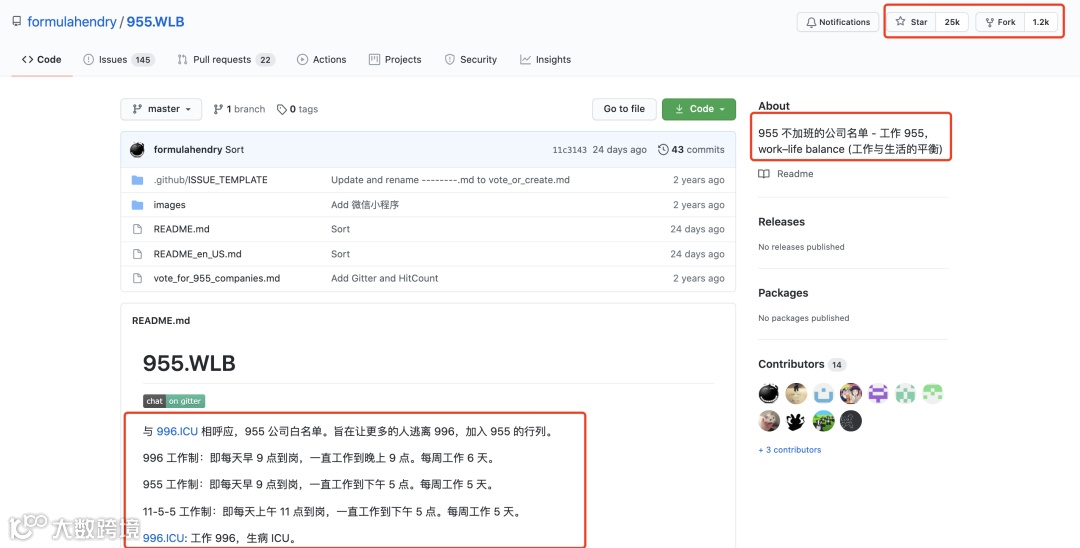
Task: Click the Issues count badge 145
Action: click(143, 60)
